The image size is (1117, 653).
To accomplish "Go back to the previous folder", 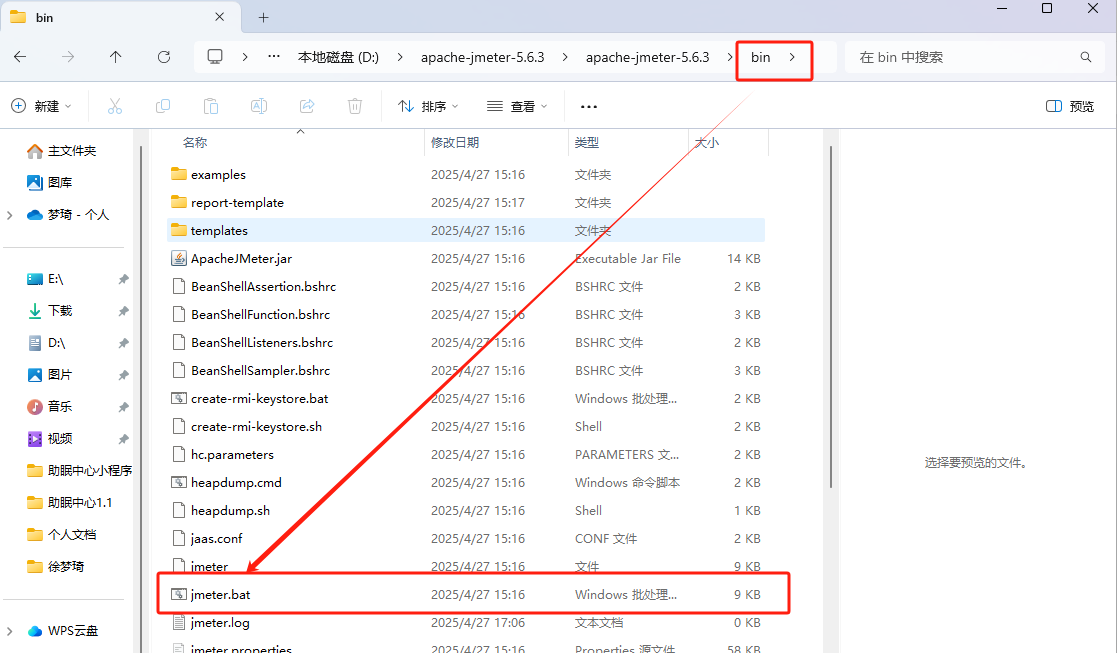I will [20, 57].
